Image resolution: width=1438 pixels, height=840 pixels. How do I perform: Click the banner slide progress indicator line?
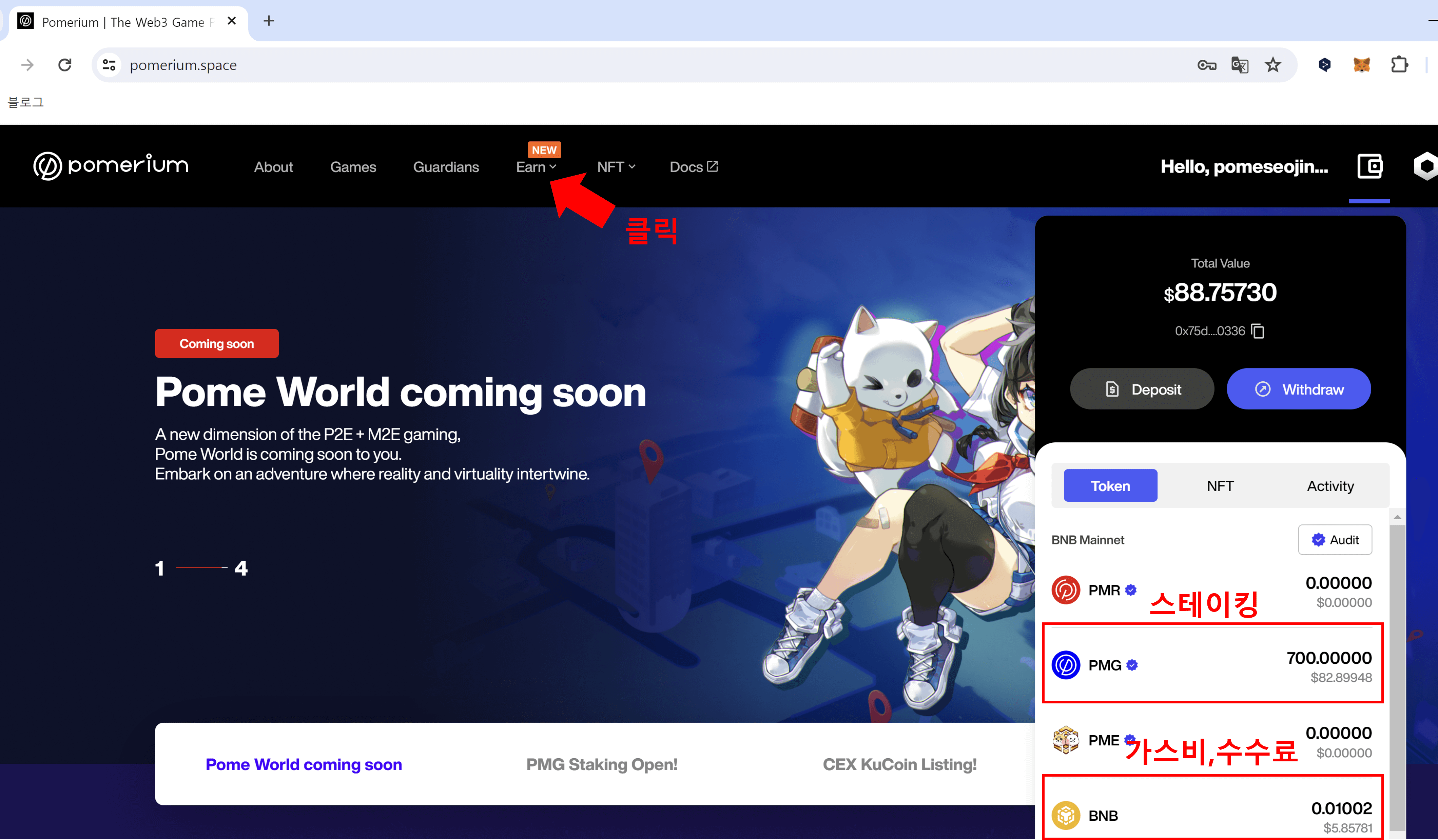point(201,568)
